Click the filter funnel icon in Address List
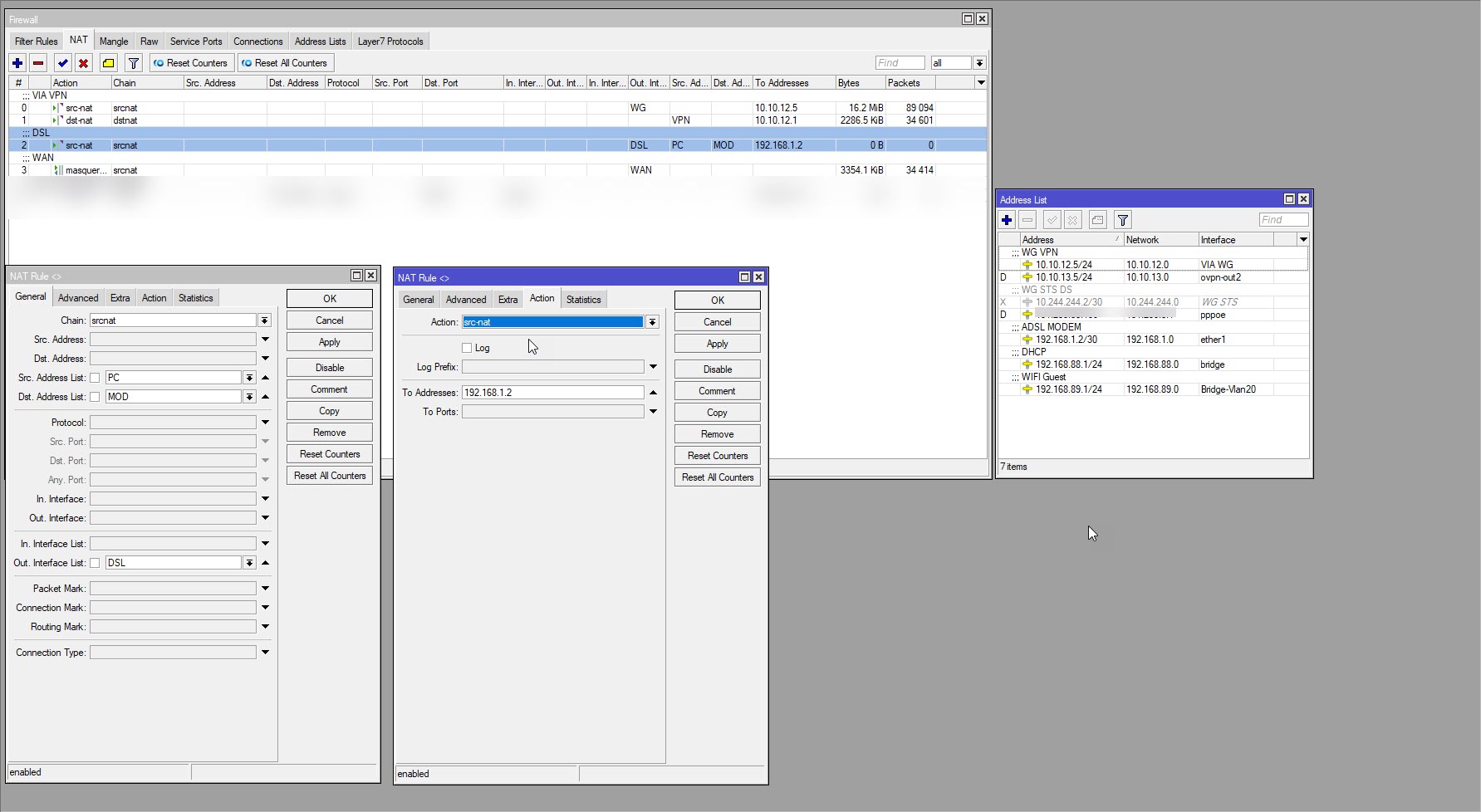 coord(1122,220)
